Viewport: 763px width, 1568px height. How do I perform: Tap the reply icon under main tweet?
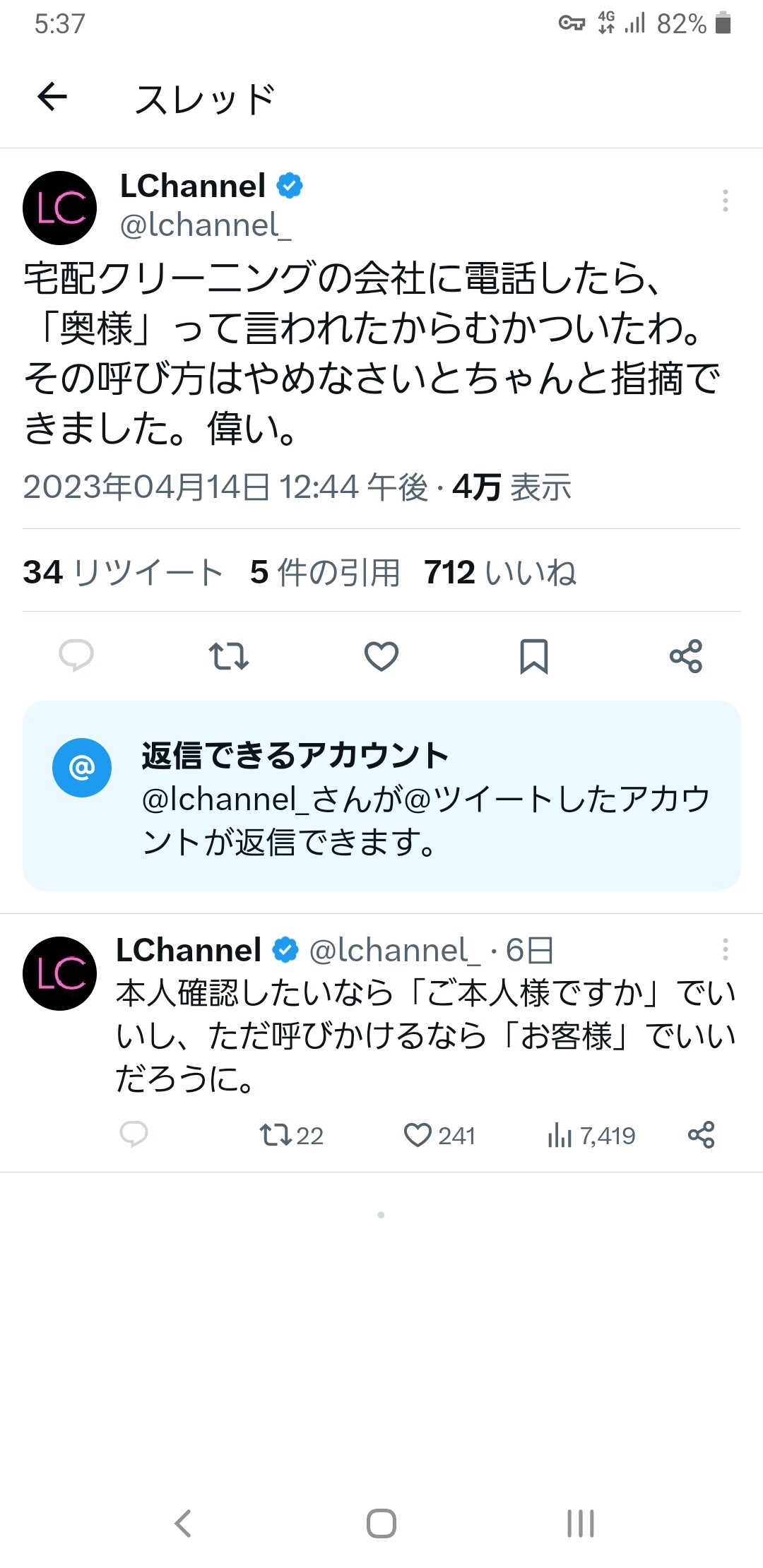point(76,655)
